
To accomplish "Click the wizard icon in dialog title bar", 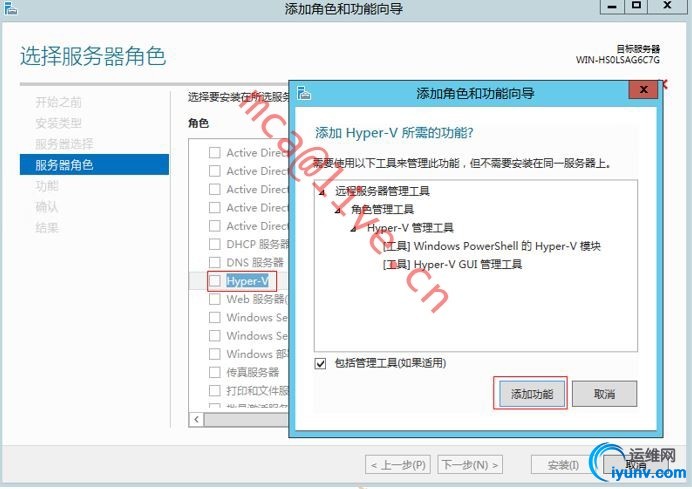I will pos(304,93).
